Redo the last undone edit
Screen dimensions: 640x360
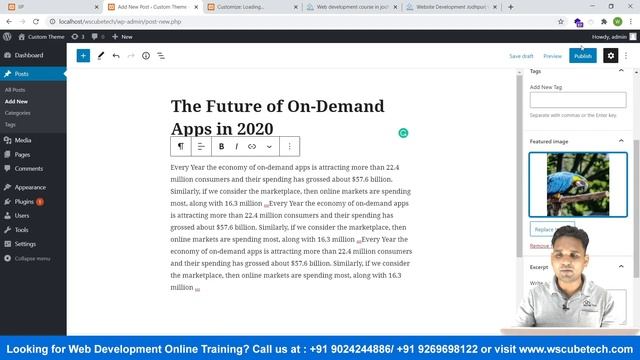click(x=131, y=56)
